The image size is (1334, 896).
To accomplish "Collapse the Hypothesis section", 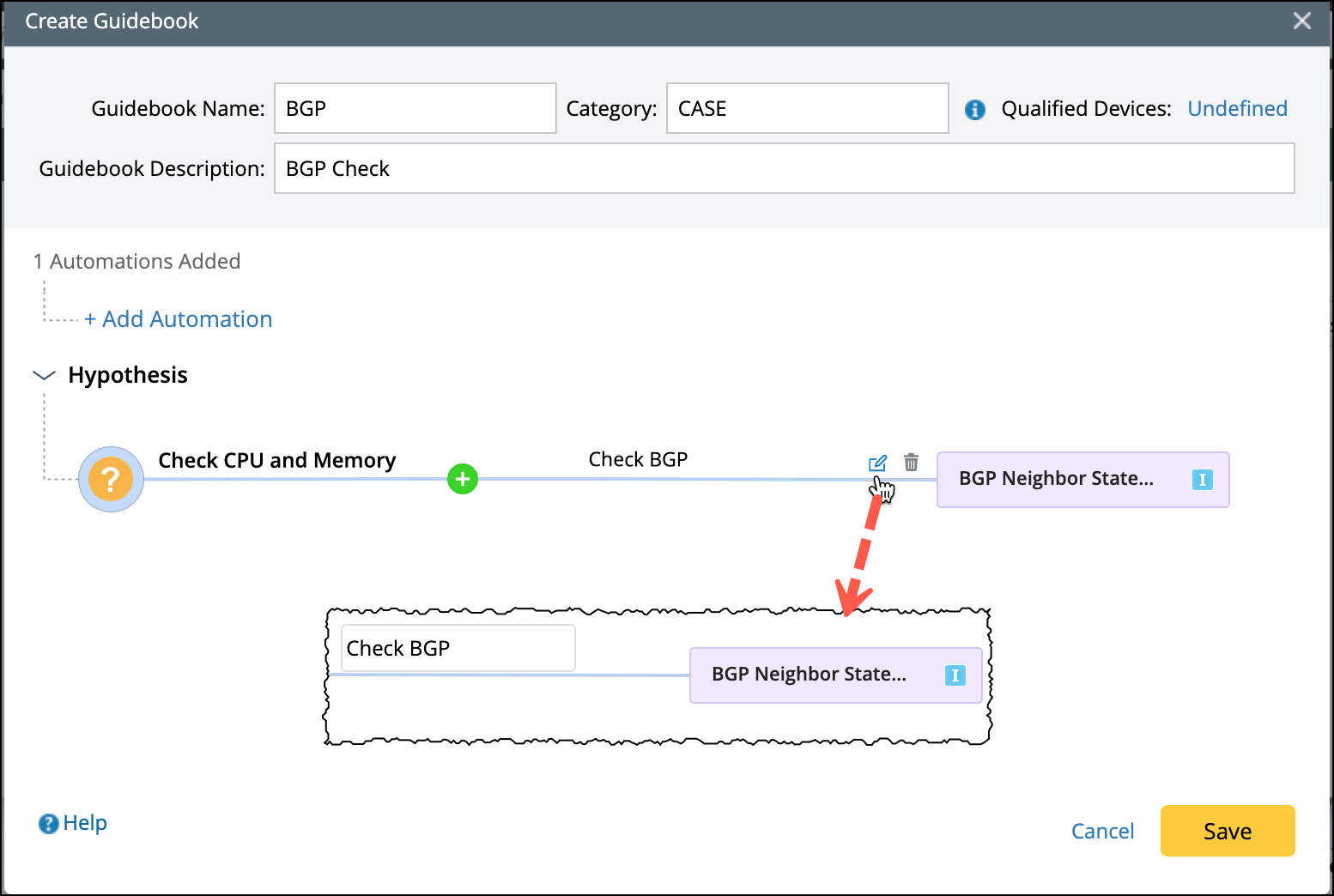I will [x=44, y=375].
